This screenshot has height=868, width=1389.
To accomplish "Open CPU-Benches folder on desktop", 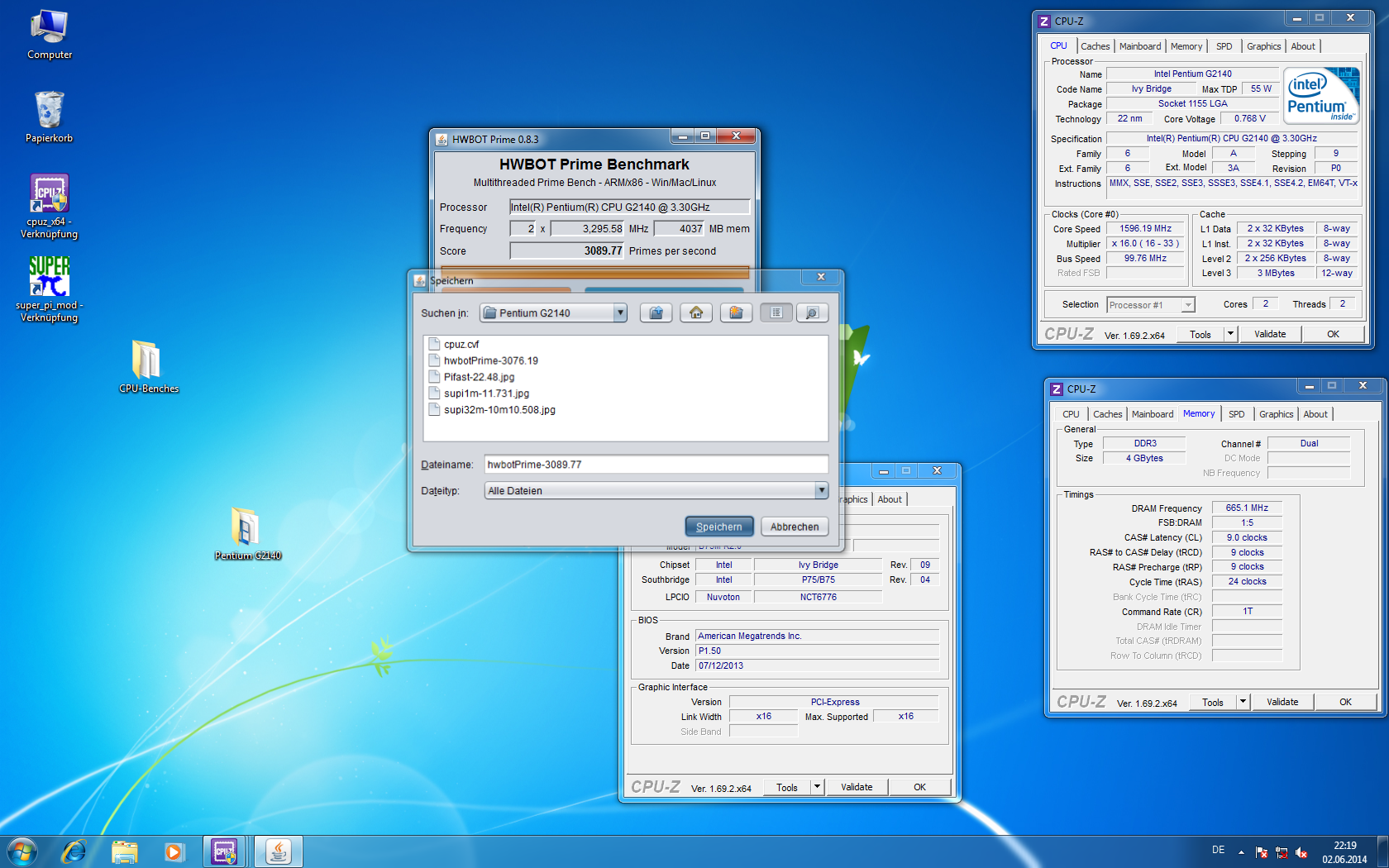I will tap(149, 367).
